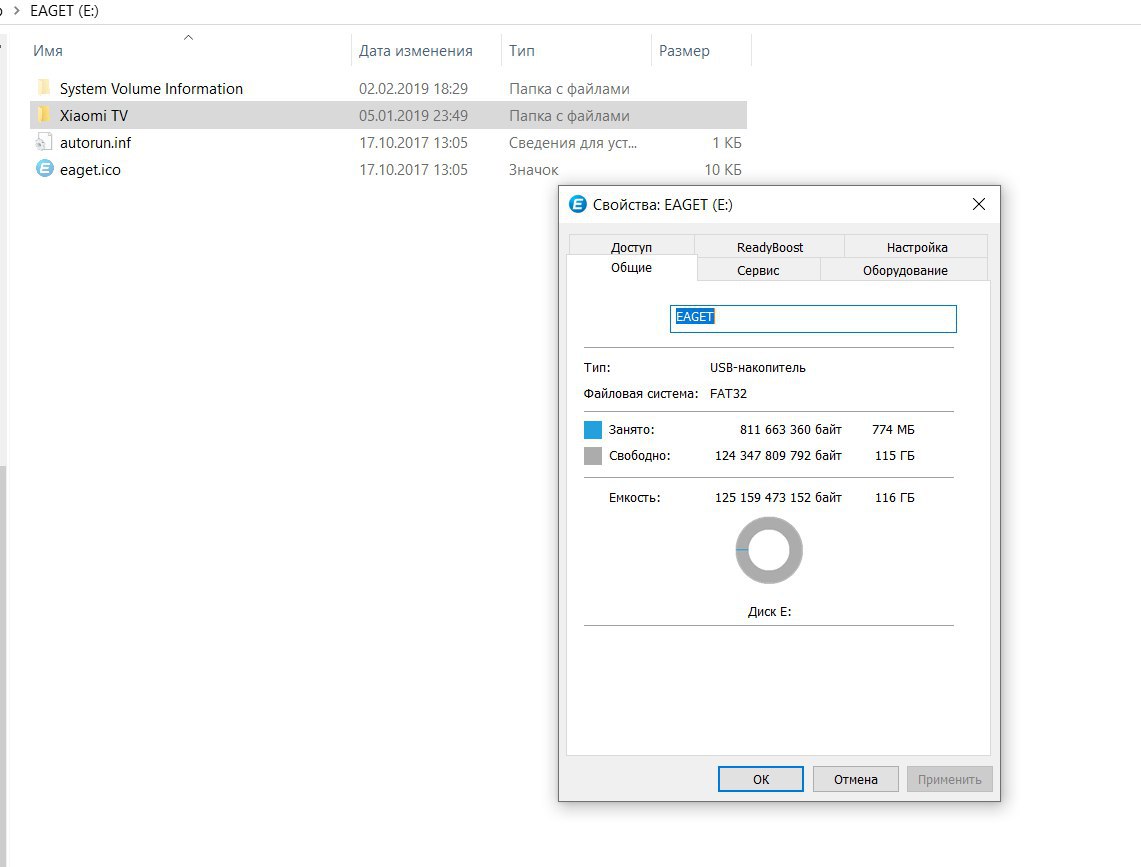The height and width of the screenshot is (867, 1141).
Task: Click the 811 663 360 байт value
Action: (790, 429)
